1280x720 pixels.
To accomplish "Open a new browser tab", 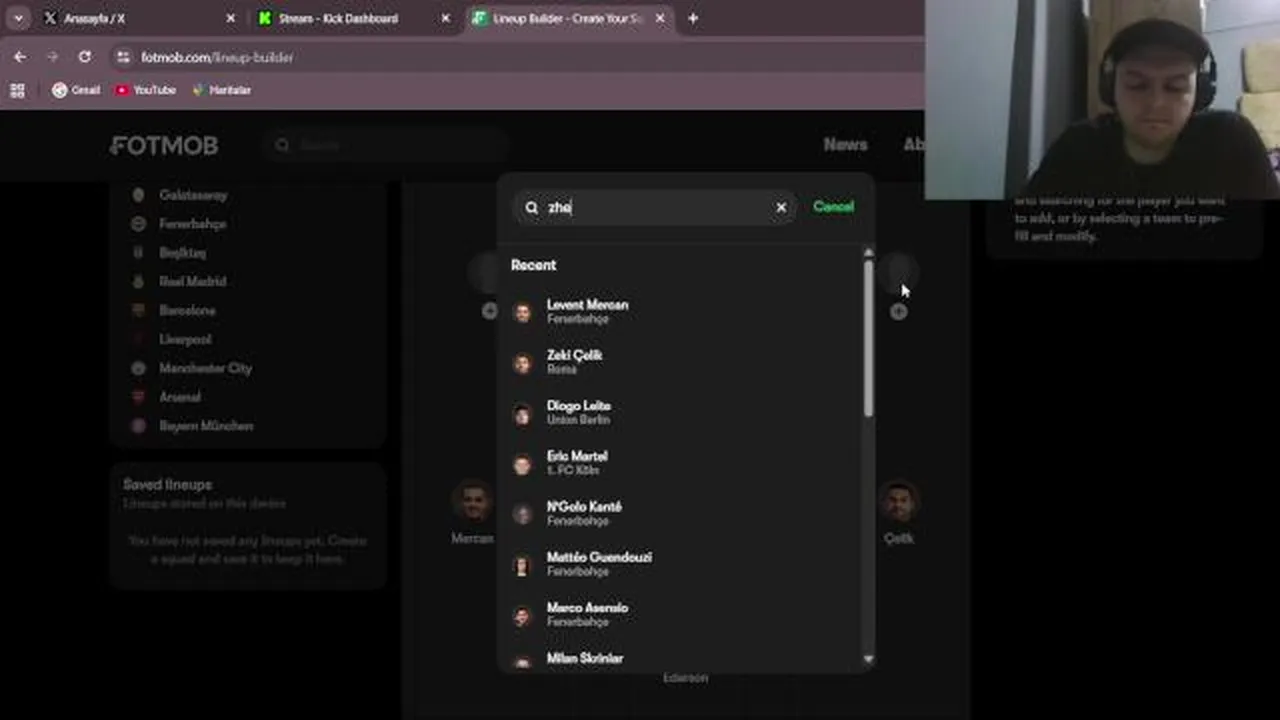I will (692, 18).
